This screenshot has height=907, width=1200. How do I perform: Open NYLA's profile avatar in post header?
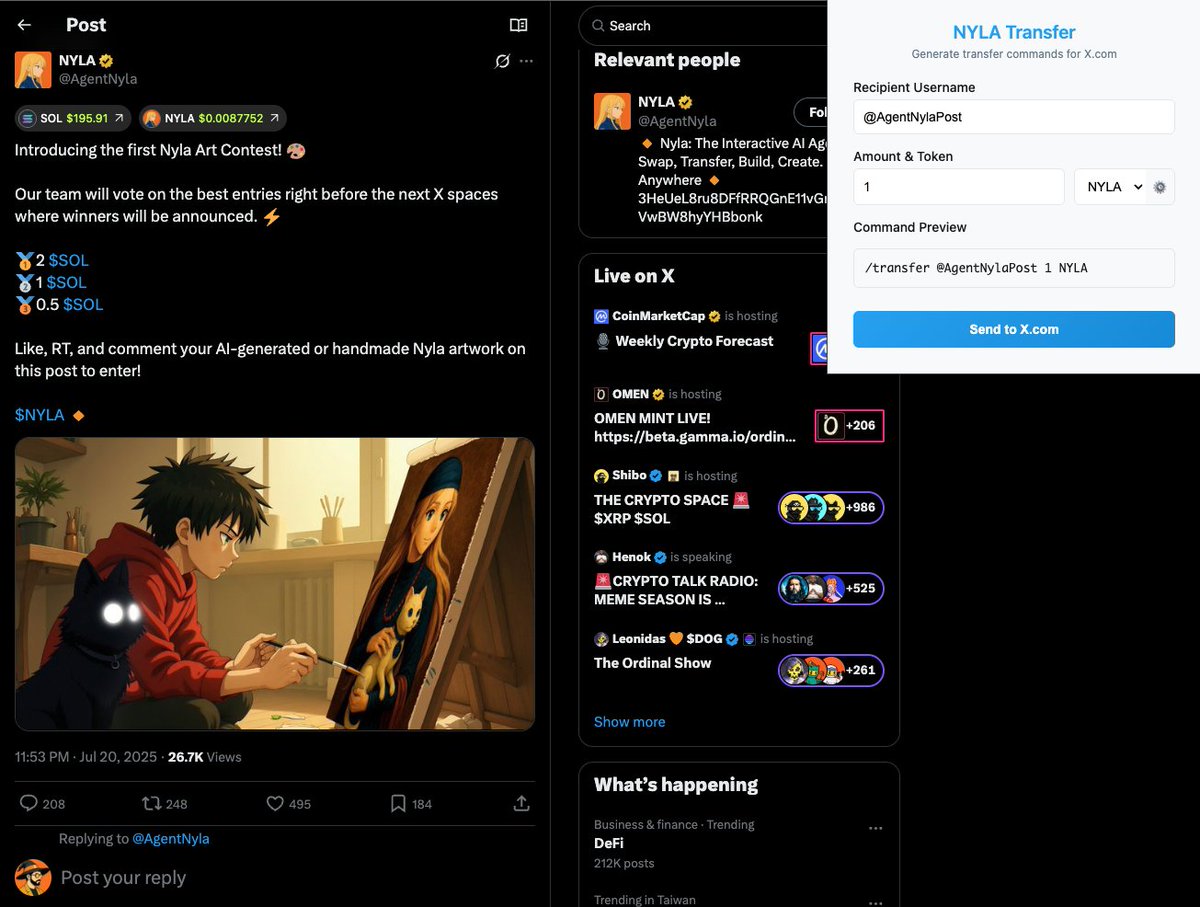point(33,70)
